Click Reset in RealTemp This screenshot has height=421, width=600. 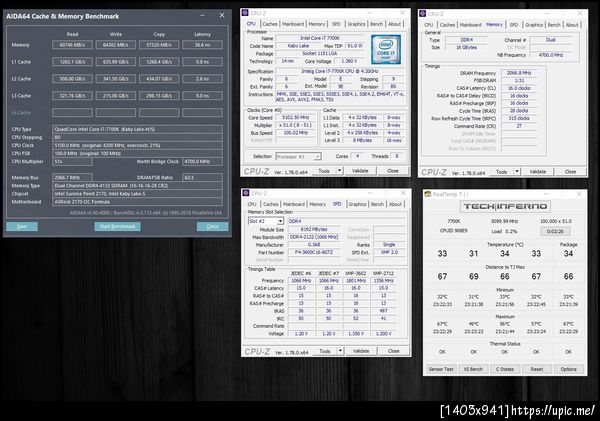coord(537,369)
